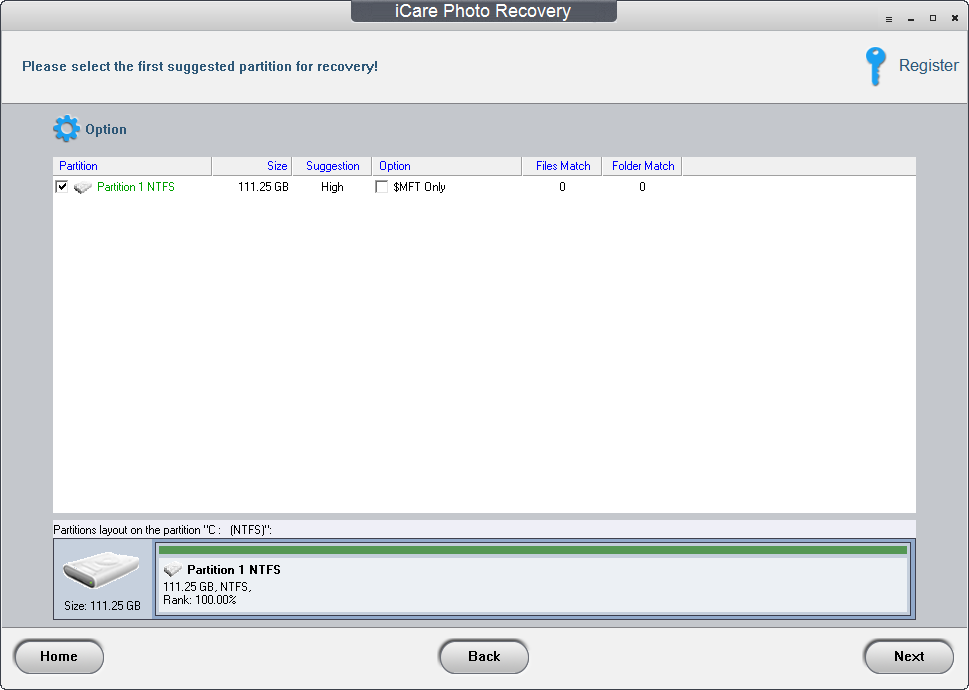Click the Option column header
The width and height of the screenshot is (969, 690).
pos(447,166)
